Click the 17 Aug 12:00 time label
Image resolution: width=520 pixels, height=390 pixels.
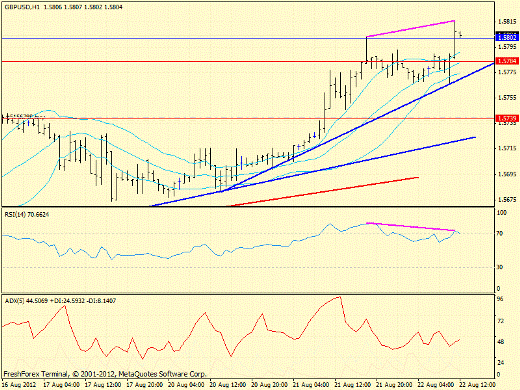[103, 385]
